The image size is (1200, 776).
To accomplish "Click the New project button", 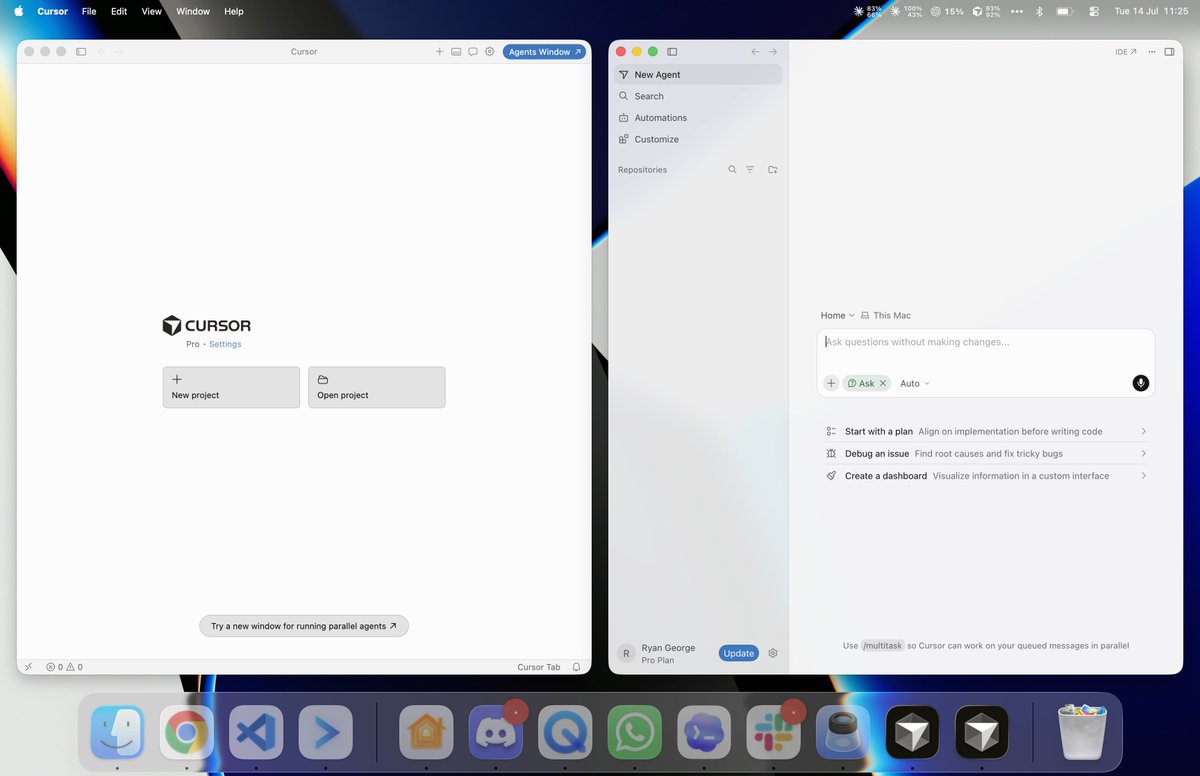I will (x=231, y=387).
